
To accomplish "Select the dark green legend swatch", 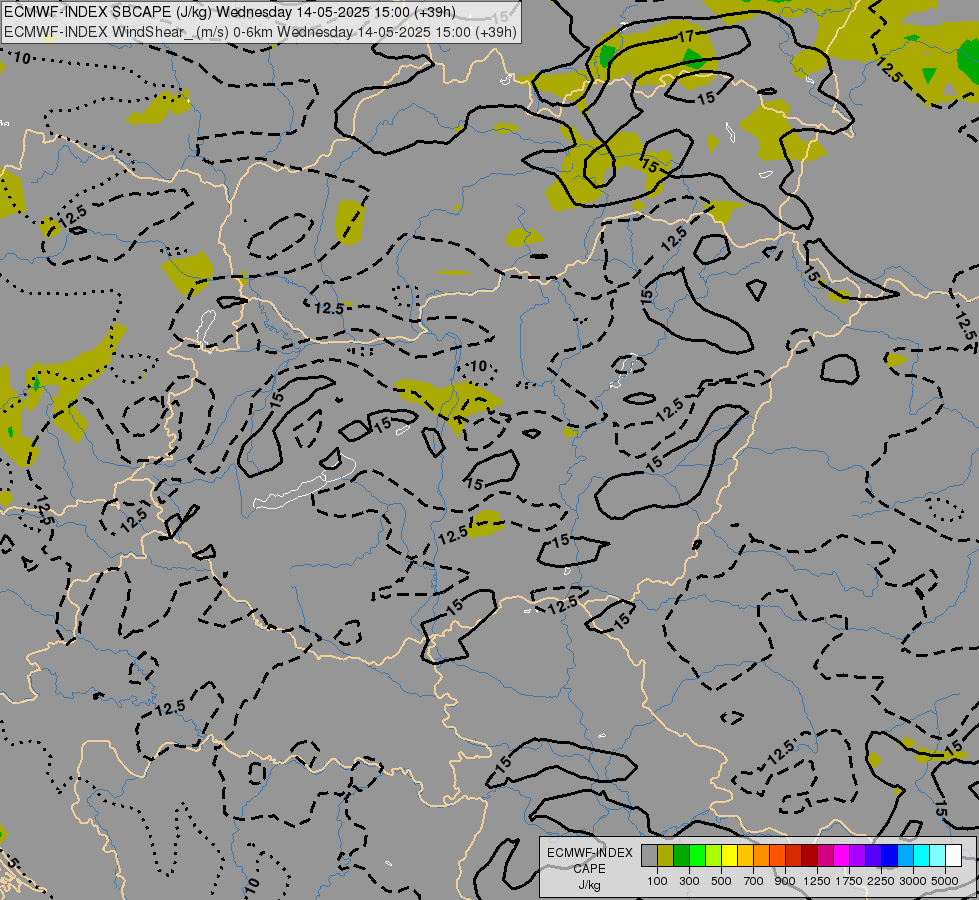I will 681,855.
